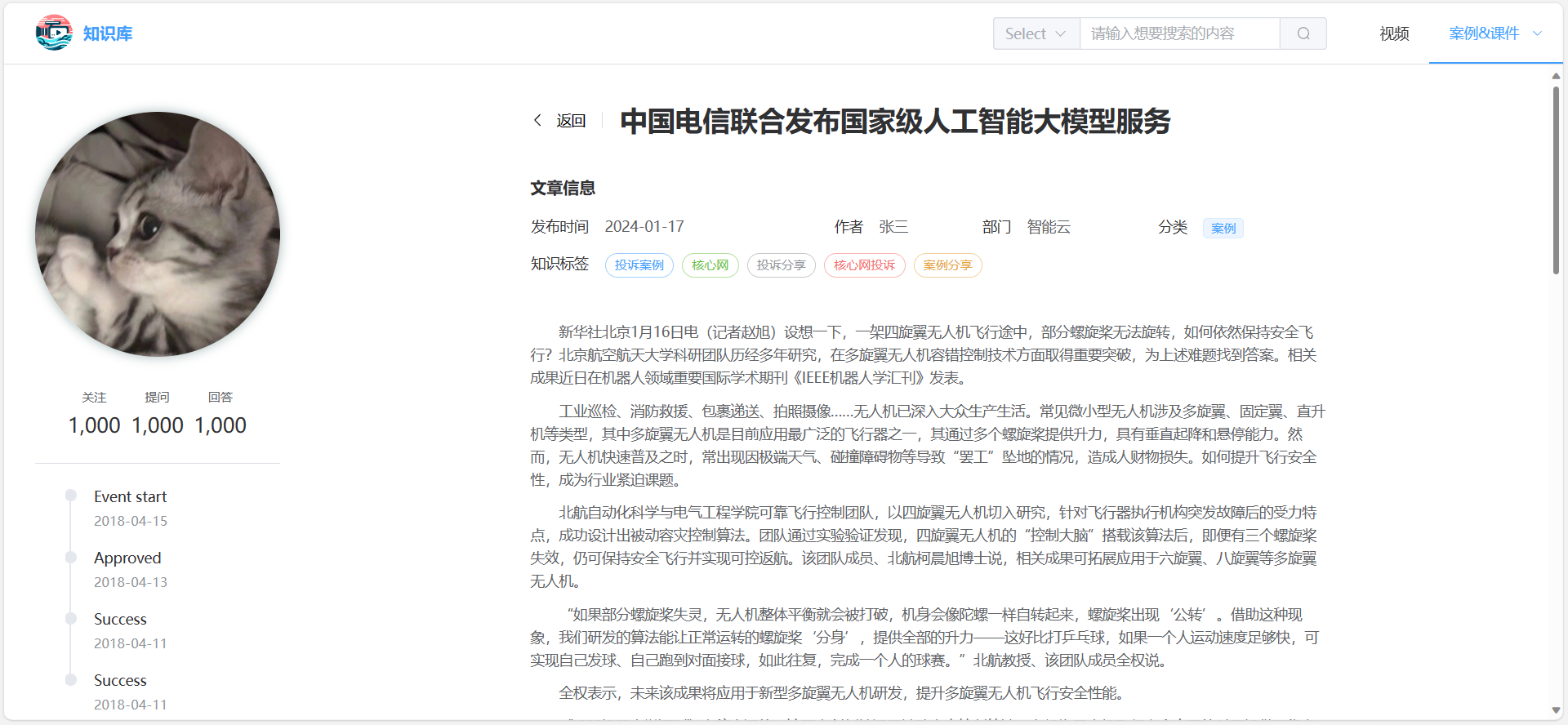Image resolution: width=1568 pixels, height=725 pixels.
Task: Click the Event start timeline dot
Action: 71,496
